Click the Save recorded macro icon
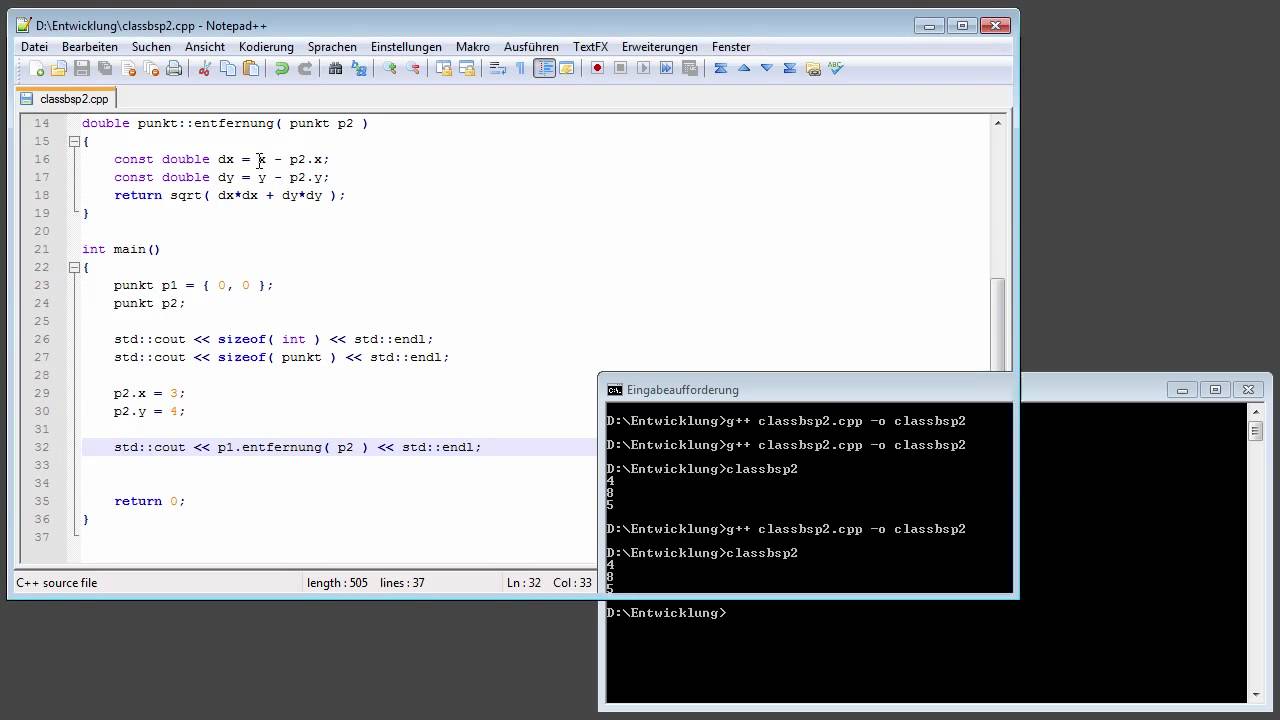This screenshot has height=720, width=1280. point(689,68)
